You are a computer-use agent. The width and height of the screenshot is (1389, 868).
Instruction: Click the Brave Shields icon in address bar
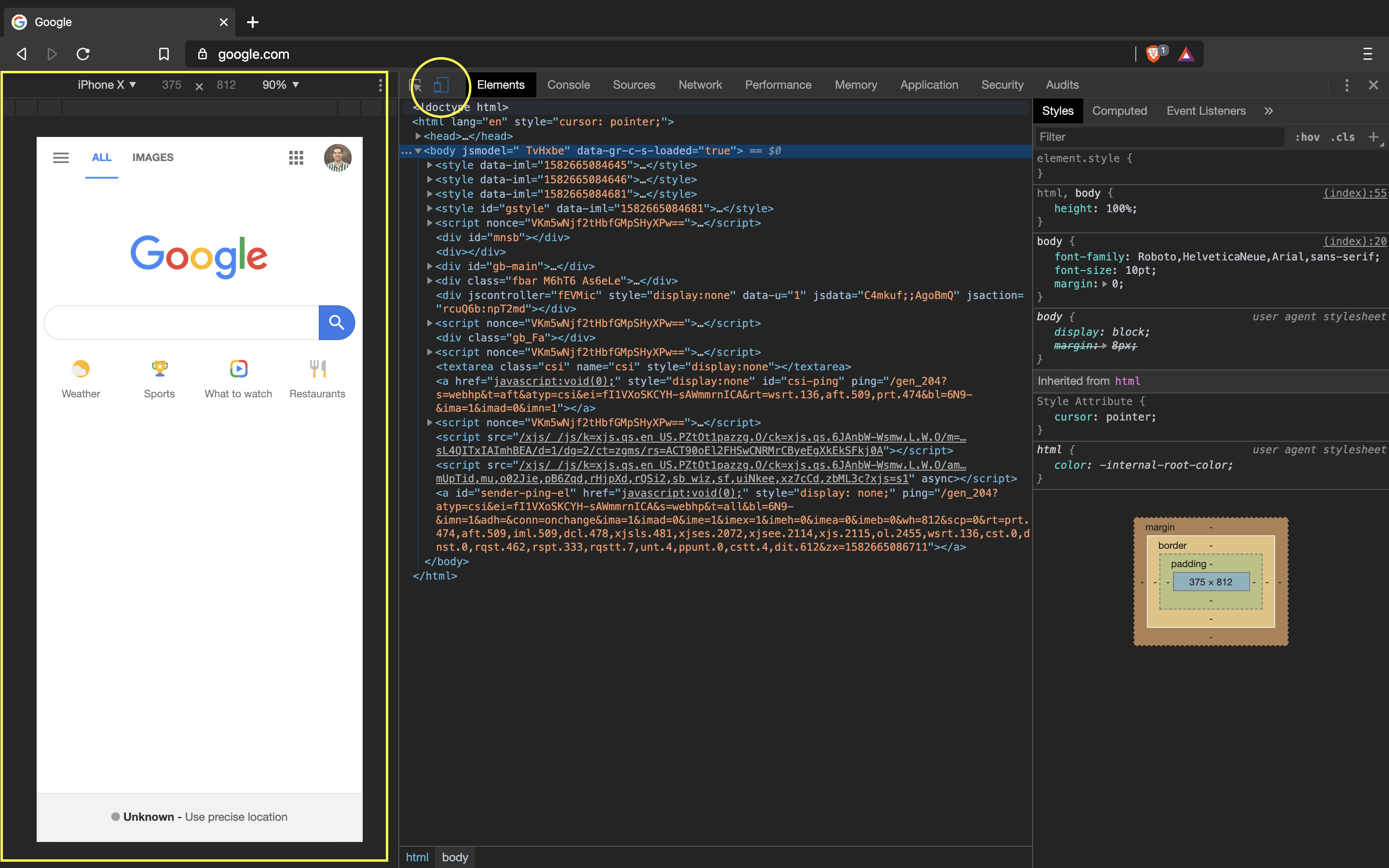click(1154, 54)
